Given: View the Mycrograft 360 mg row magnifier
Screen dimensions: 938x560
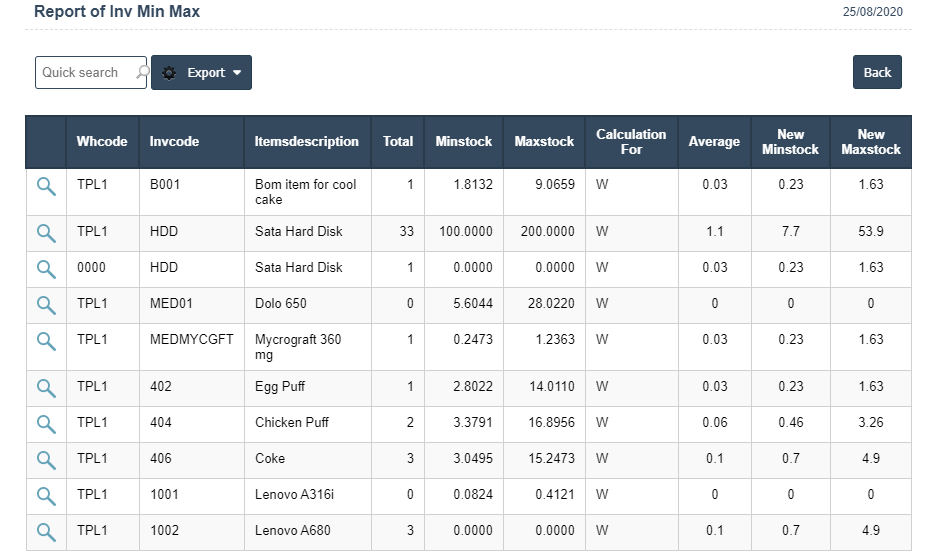Looking at the screenshot, I should [46, 340].
